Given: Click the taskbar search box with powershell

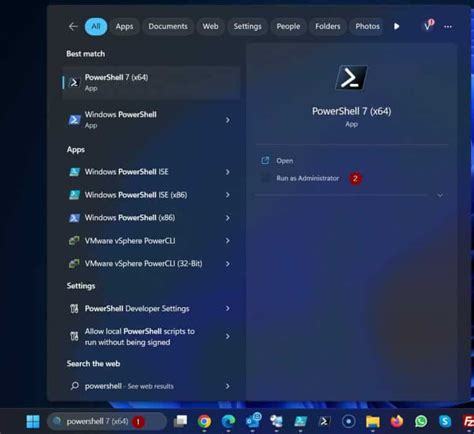Looking at the screenshot, I should tap(107, 421).
